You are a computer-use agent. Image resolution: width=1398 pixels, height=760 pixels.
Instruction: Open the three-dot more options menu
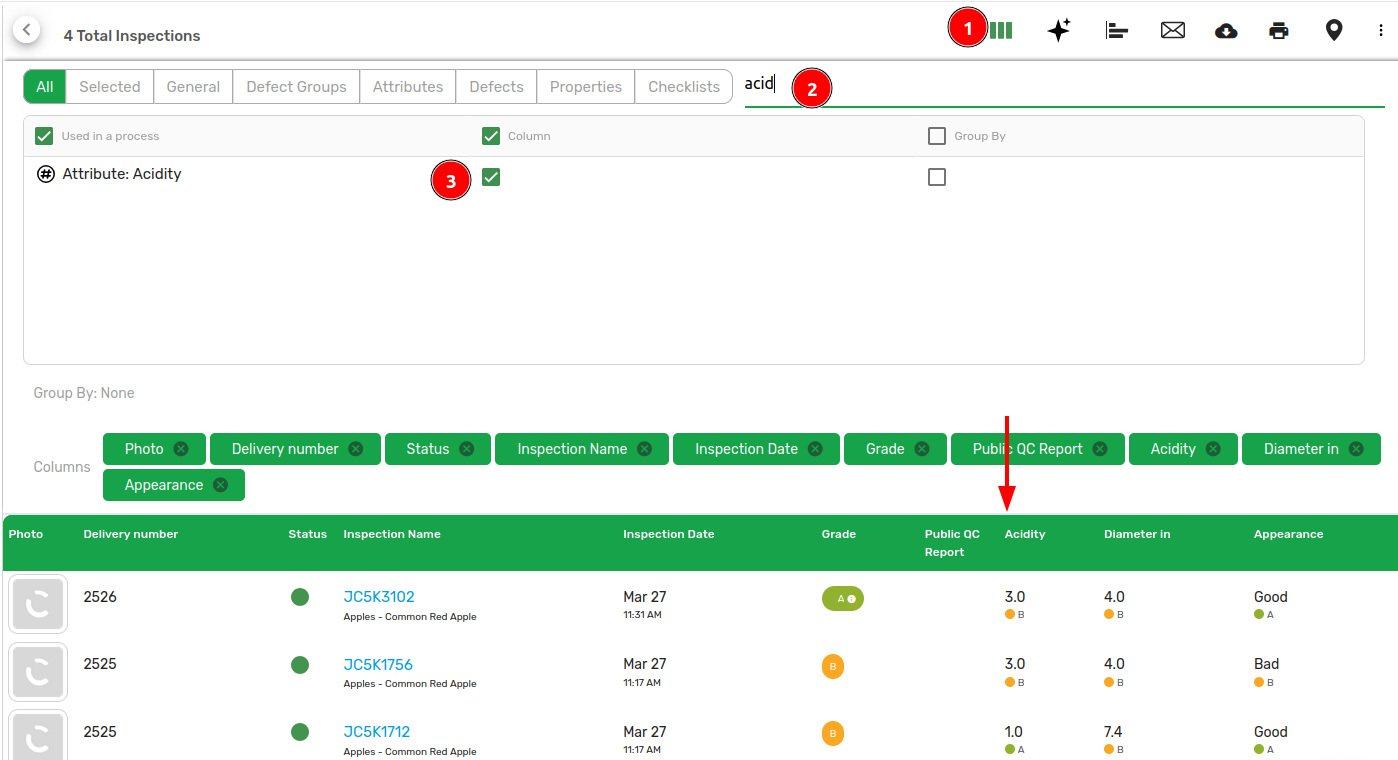tap(1381, 31)
